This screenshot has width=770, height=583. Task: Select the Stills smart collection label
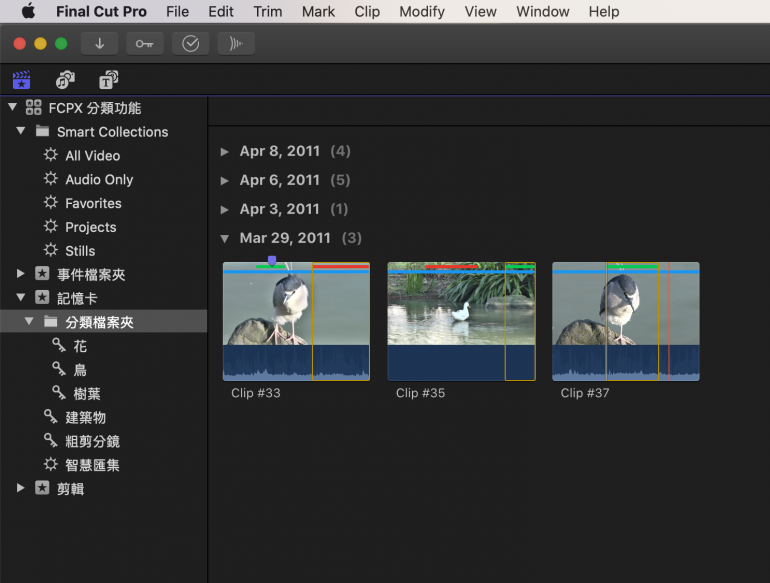point(80,251)
